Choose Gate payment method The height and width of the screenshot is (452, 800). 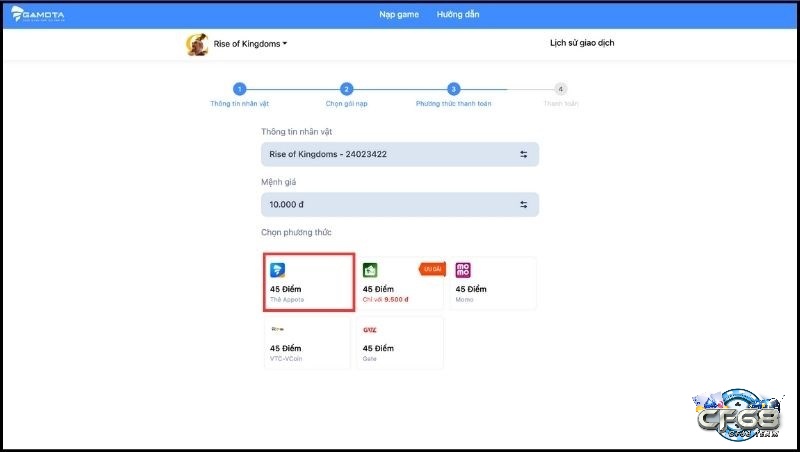(400, 342)
